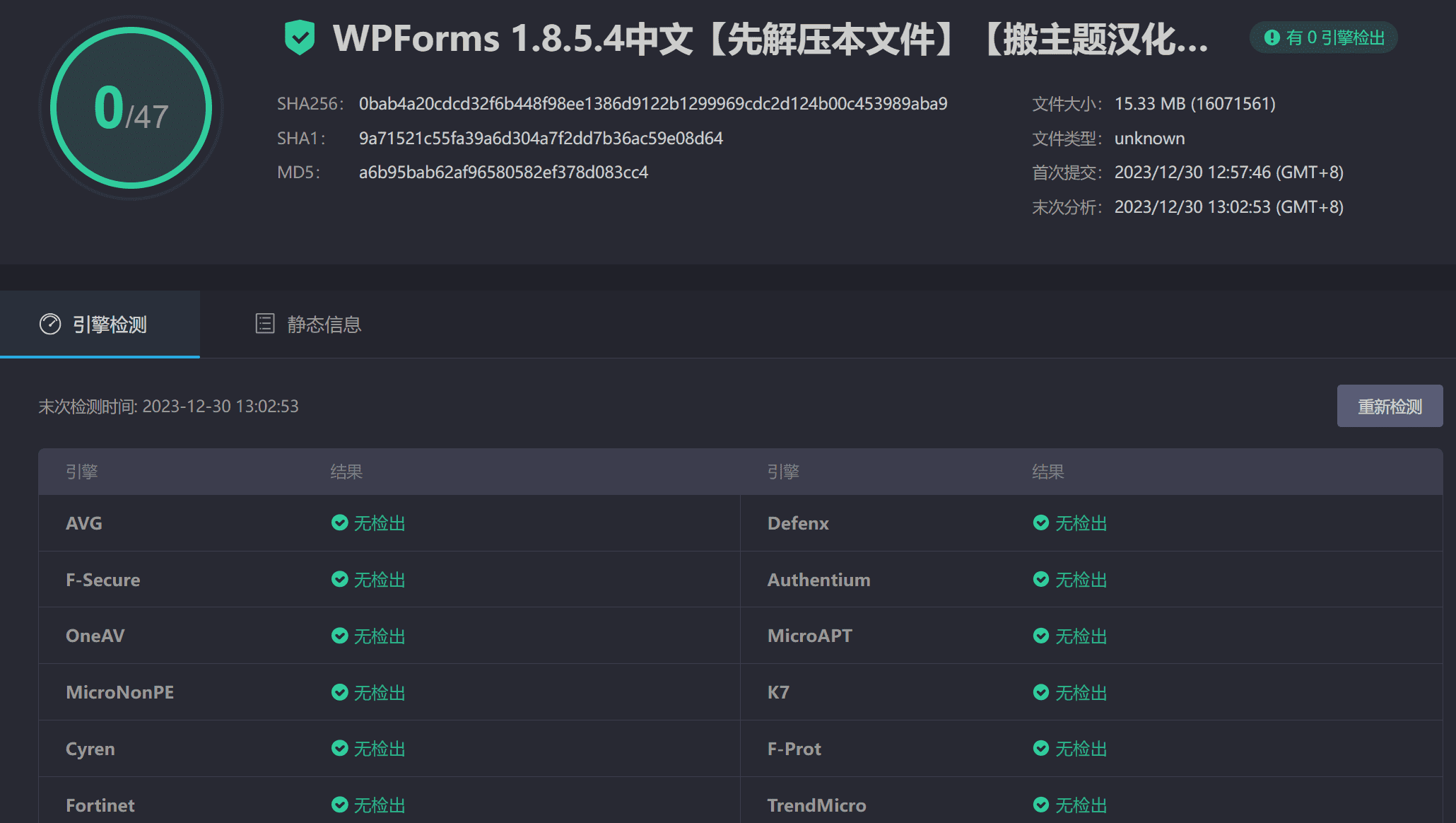Click the green check icon in AVG row
The image size is (1456, 823).
340,523
